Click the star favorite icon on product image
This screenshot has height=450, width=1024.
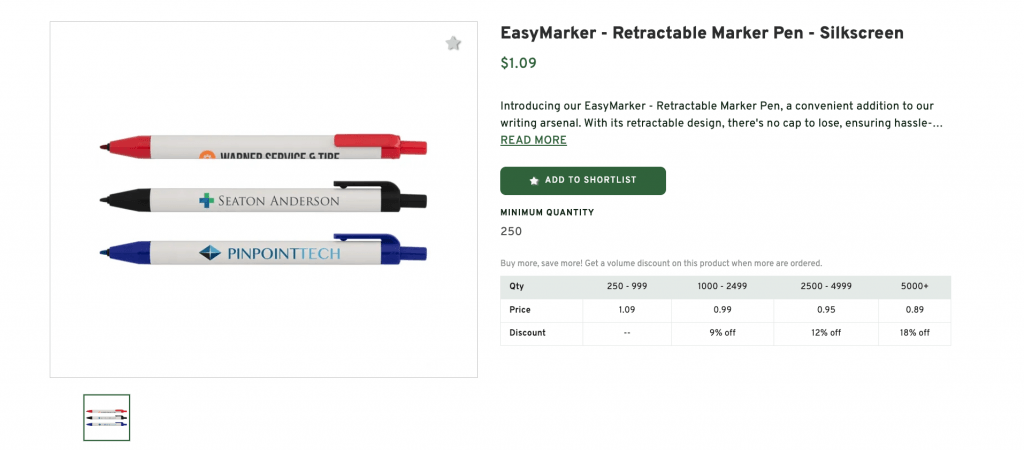453,43
